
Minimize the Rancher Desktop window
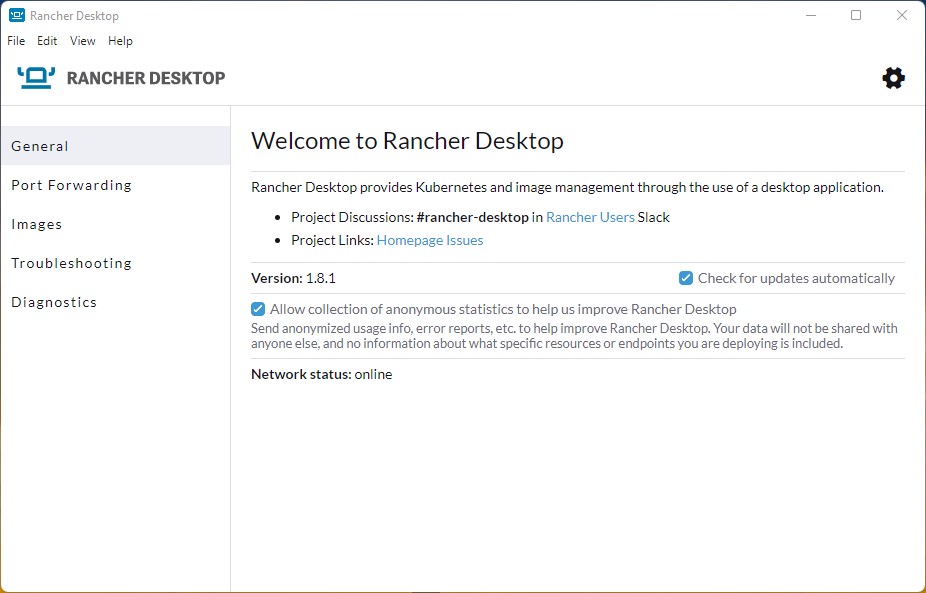point(811,15)
